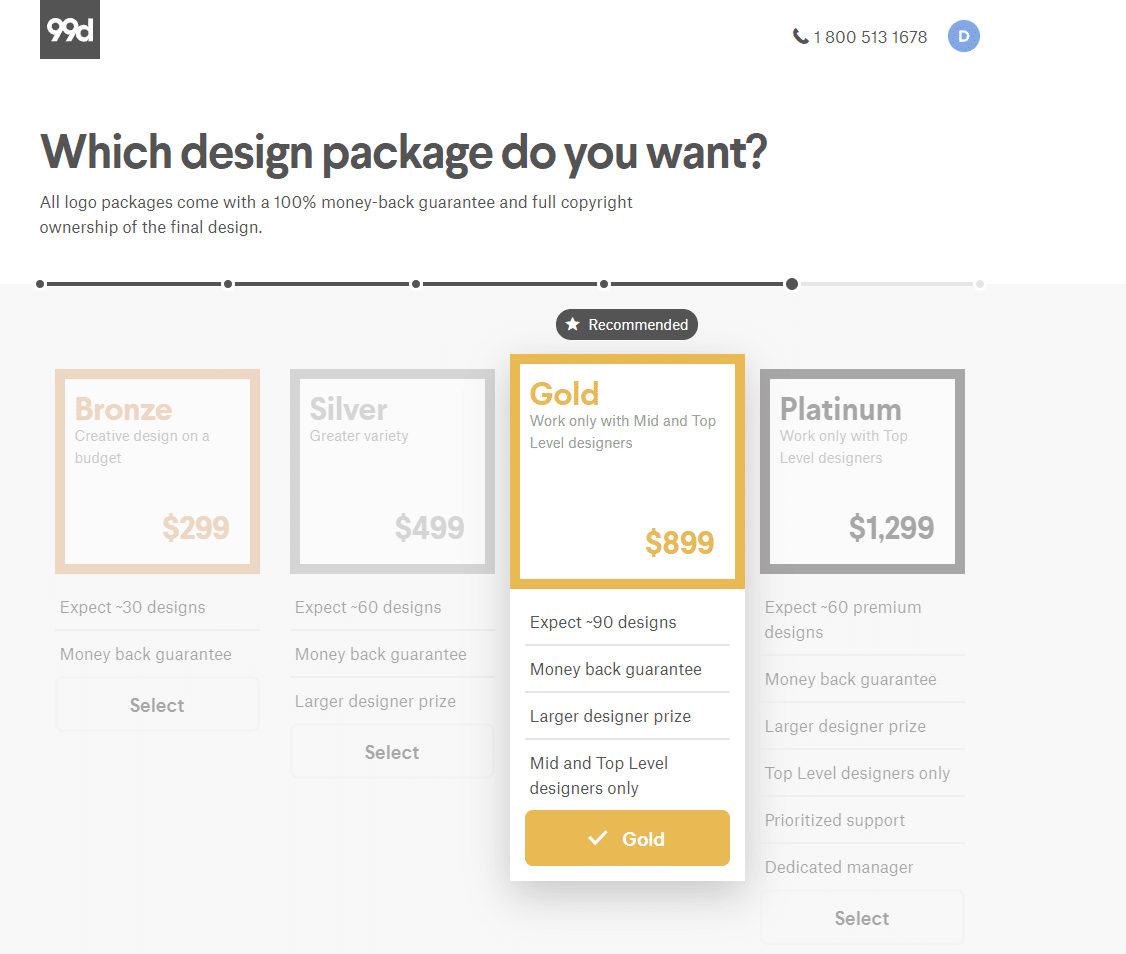Click the current larger progress step dot

tap(791, 284)
